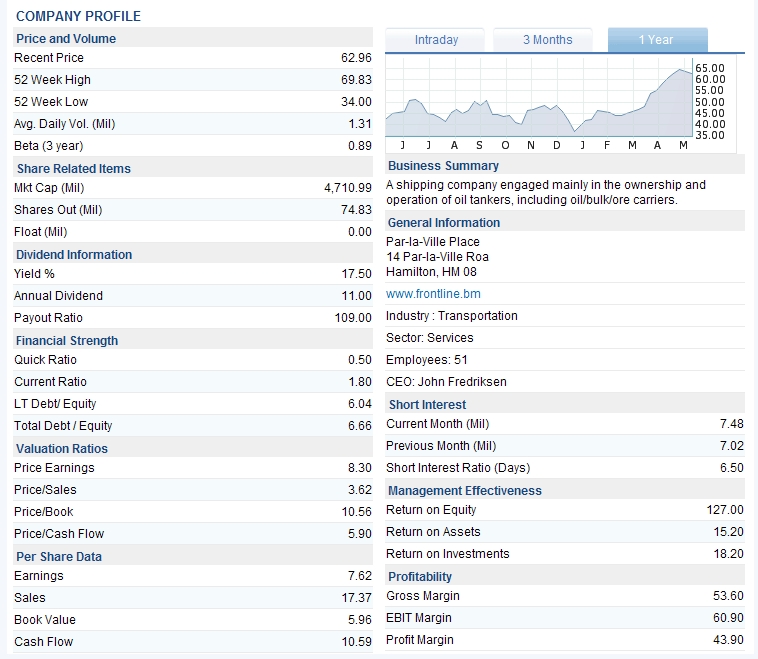Select the Sector: Services line
The height and width of the screenshot is (659, 758).
(429, 338)
